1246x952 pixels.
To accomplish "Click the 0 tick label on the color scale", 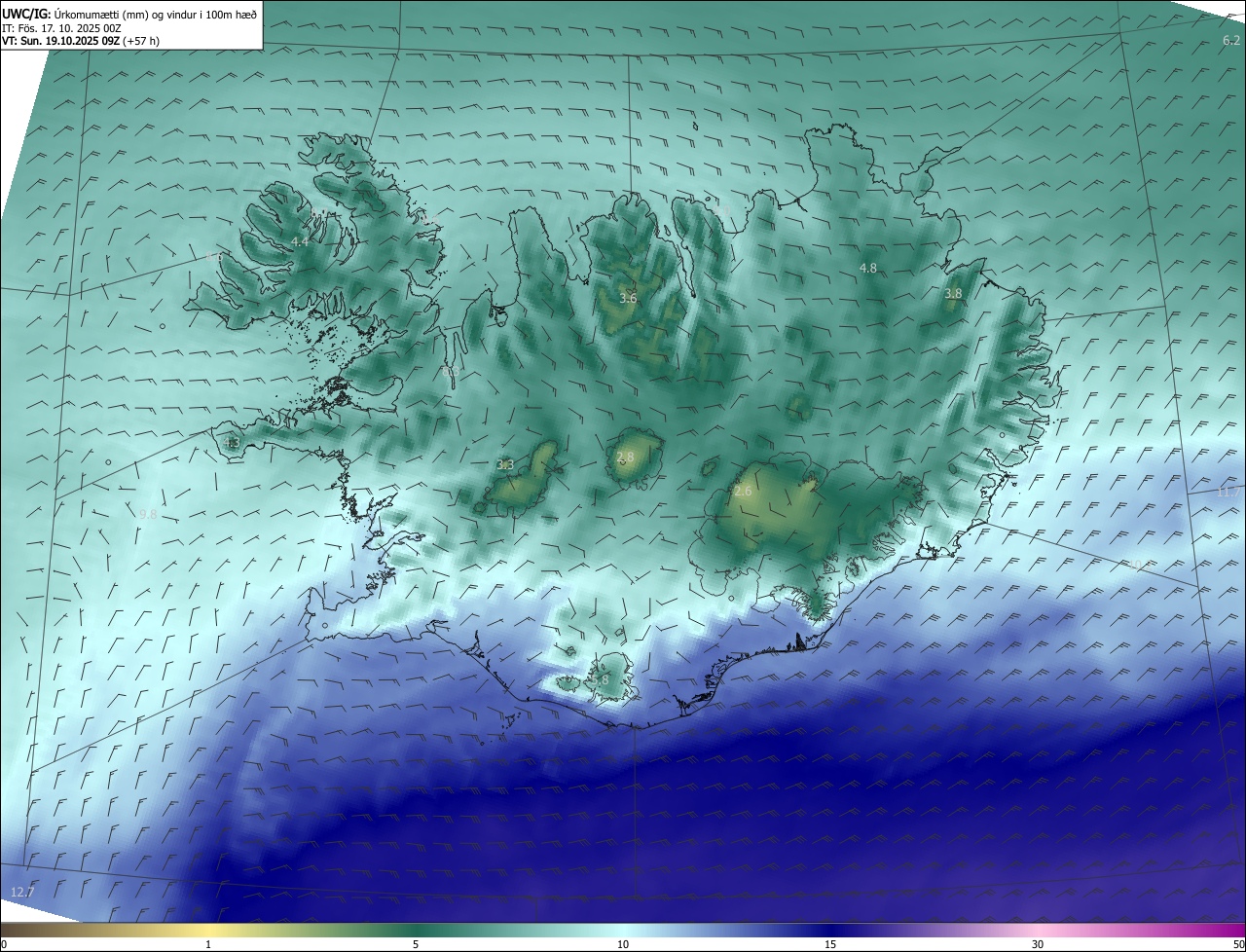I will click(4, 944).
